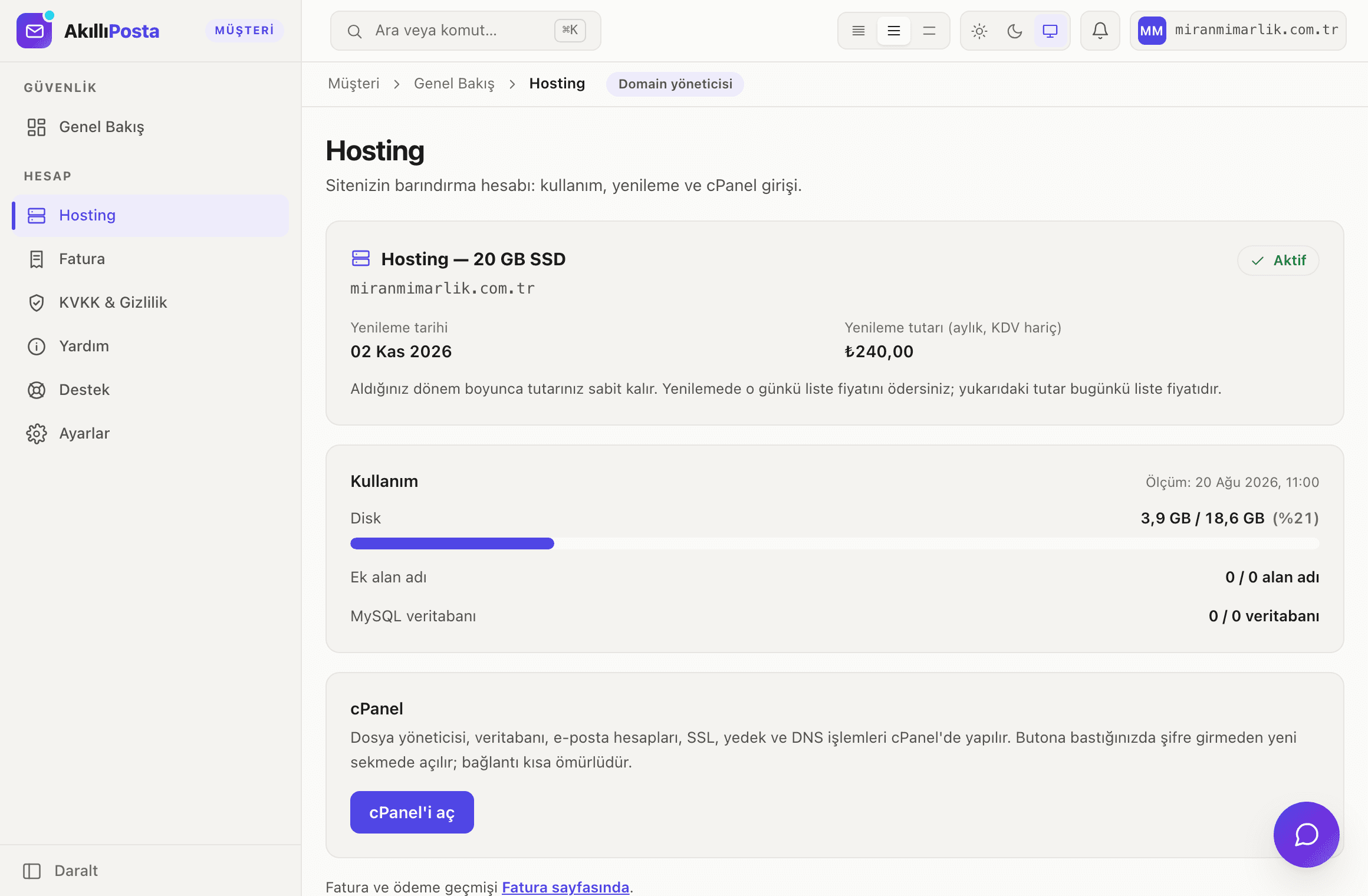The height and width of the screenshot is (896, 1368).
Task: Open Ayarlar in the sidebar
Action: 150,434
